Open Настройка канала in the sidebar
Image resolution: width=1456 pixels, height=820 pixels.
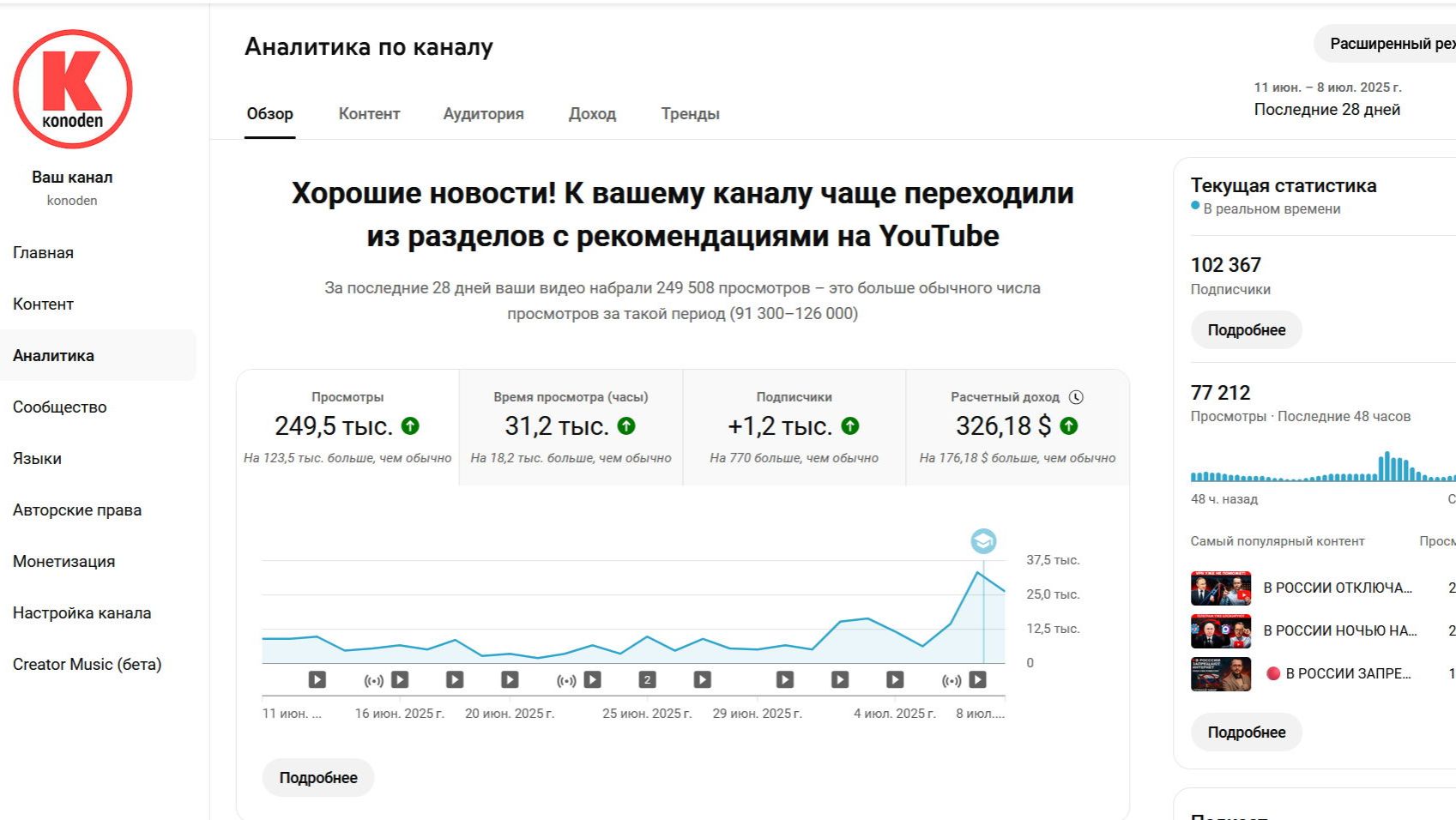pyautogui.click(x=82, y=612)
